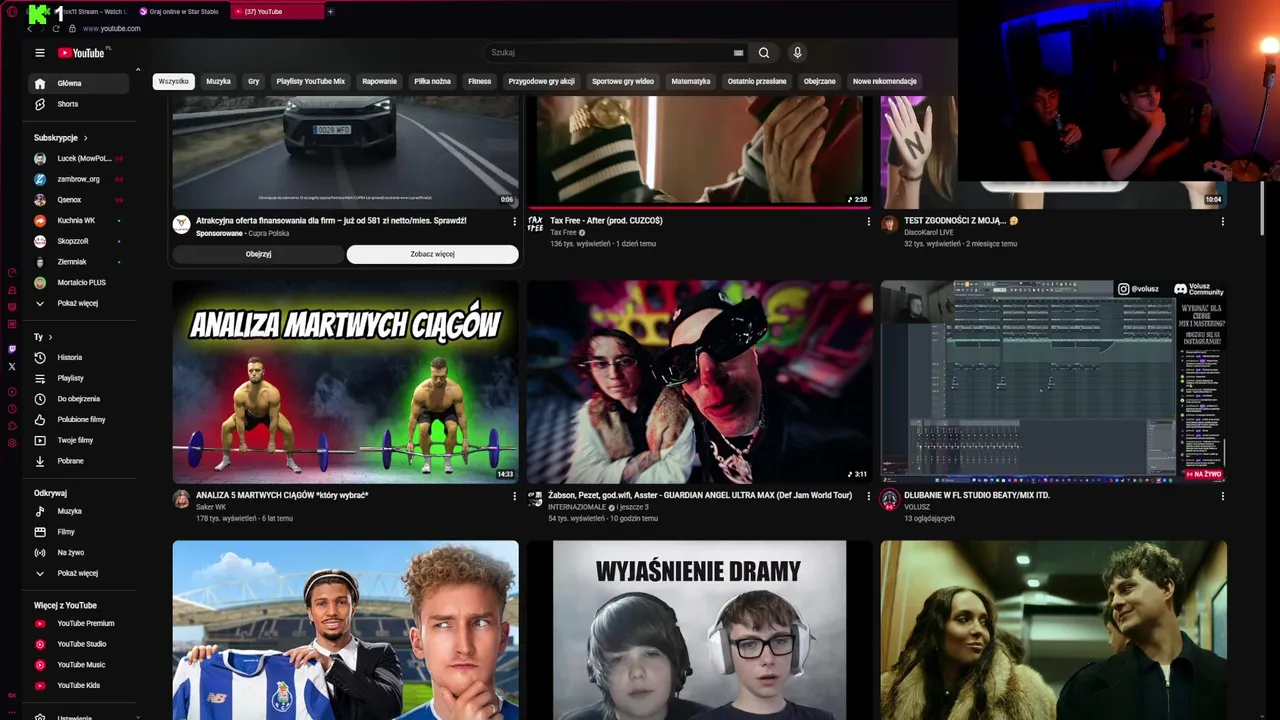Start voice search with the microphone
The width and height of the screenshot is (1280, 720).
tap(797, 53)
